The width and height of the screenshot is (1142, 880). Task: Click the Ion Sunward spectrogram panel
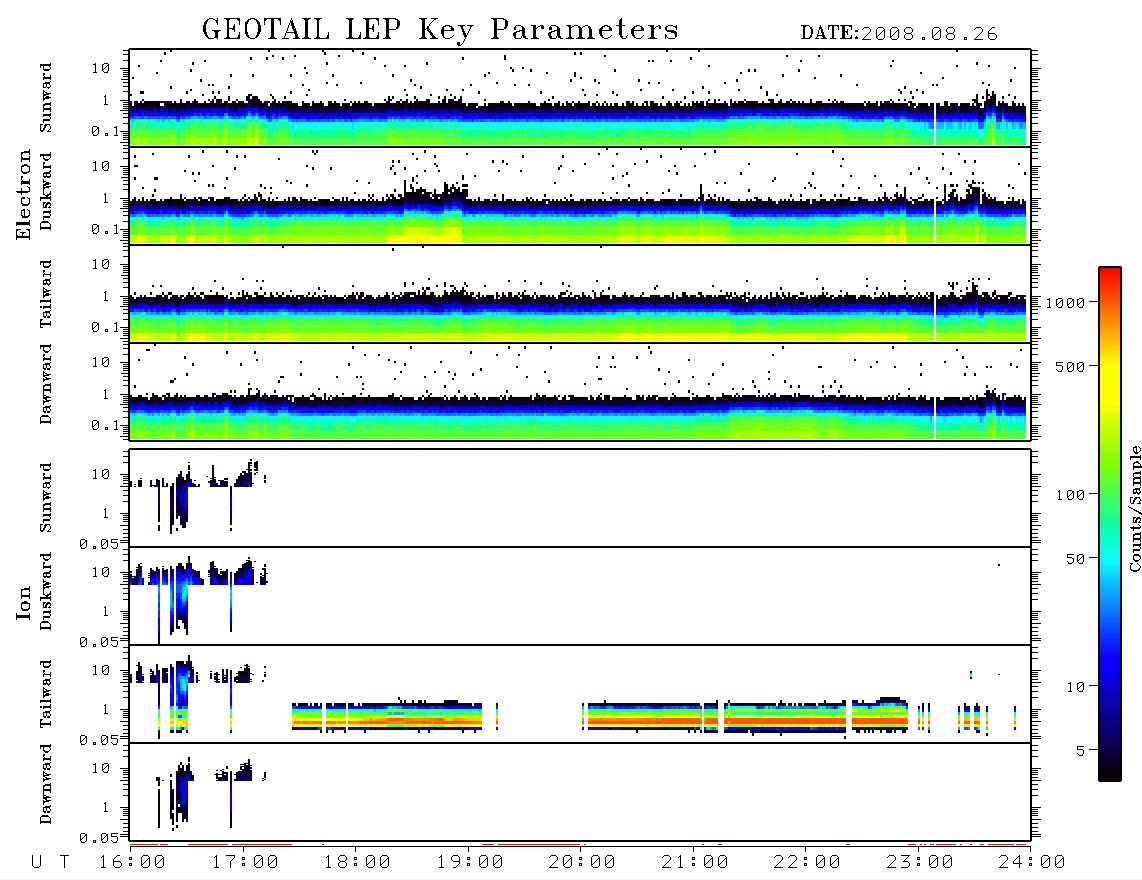pos(580,498)
